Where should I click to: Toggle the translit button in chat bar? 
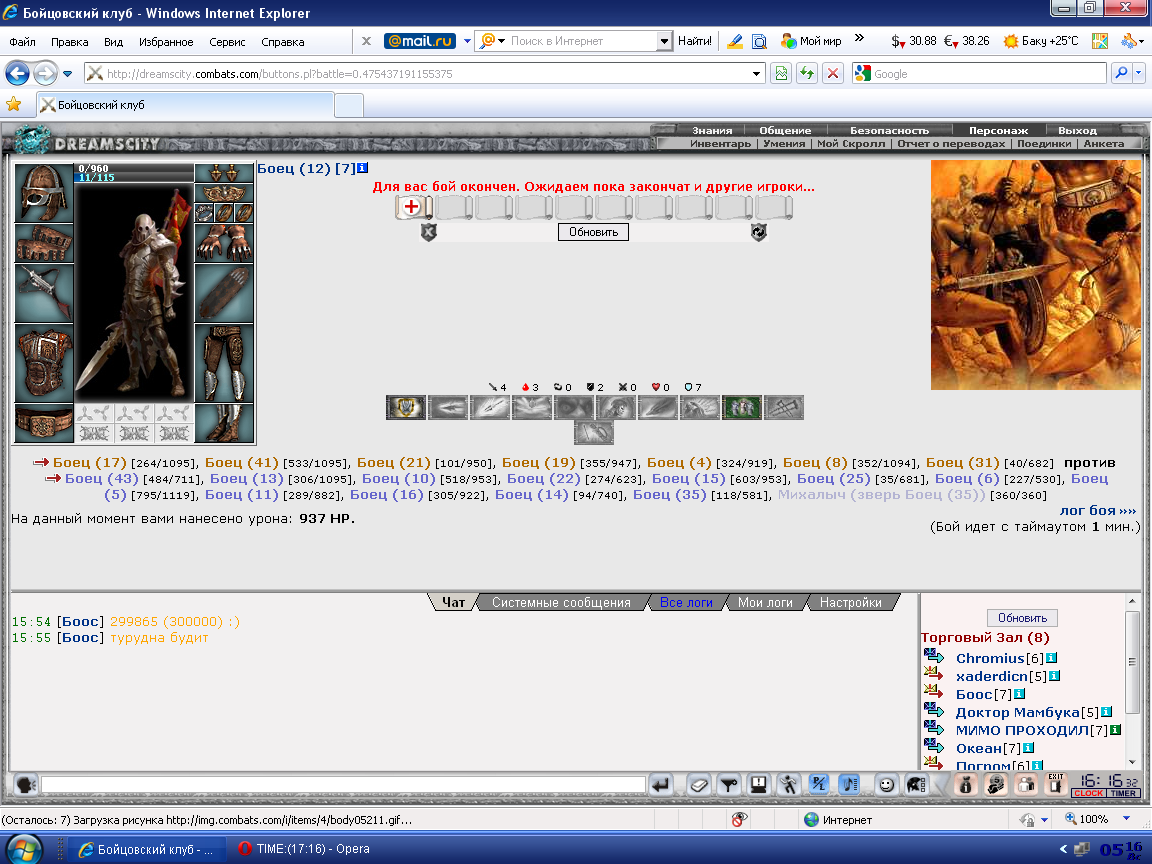click(x=818, y=785)
